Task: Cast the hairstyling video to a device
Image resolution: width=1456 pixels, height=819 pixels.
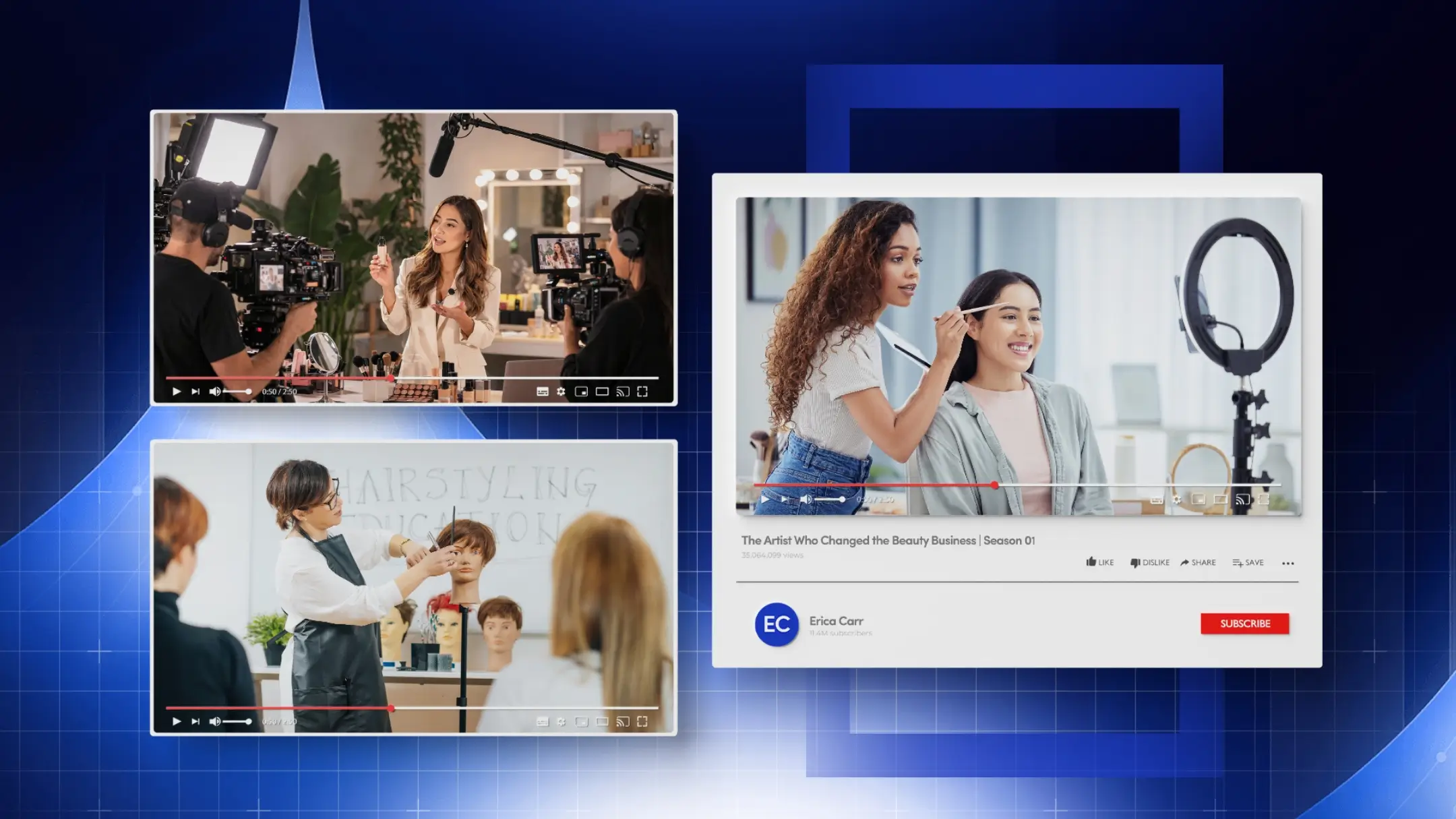Action: (x=623, y=721)
